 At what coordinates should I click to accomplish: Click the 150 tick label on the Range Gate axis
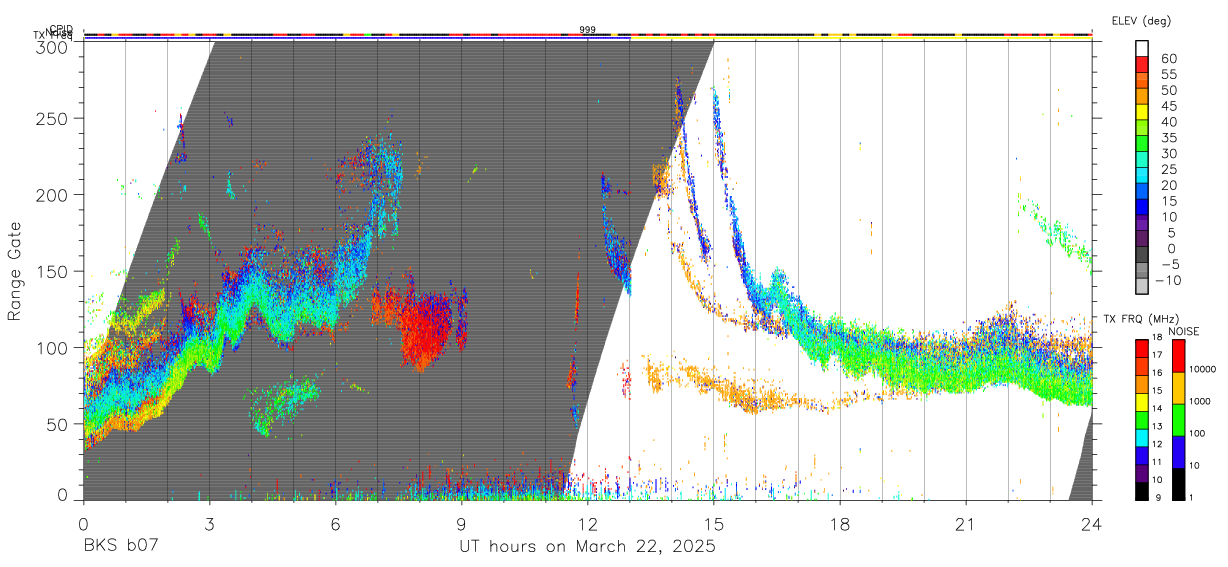52,271
